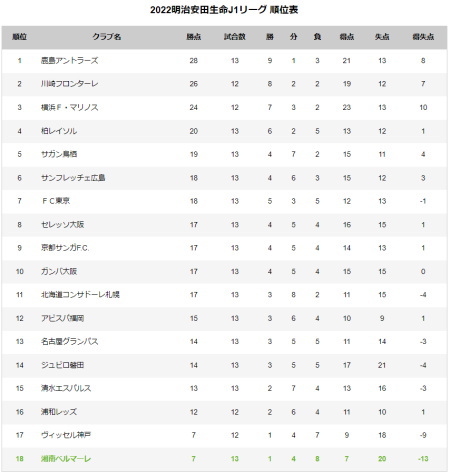Click 北海道コンサドーレ札幌 club name

(x=80, y=295)
